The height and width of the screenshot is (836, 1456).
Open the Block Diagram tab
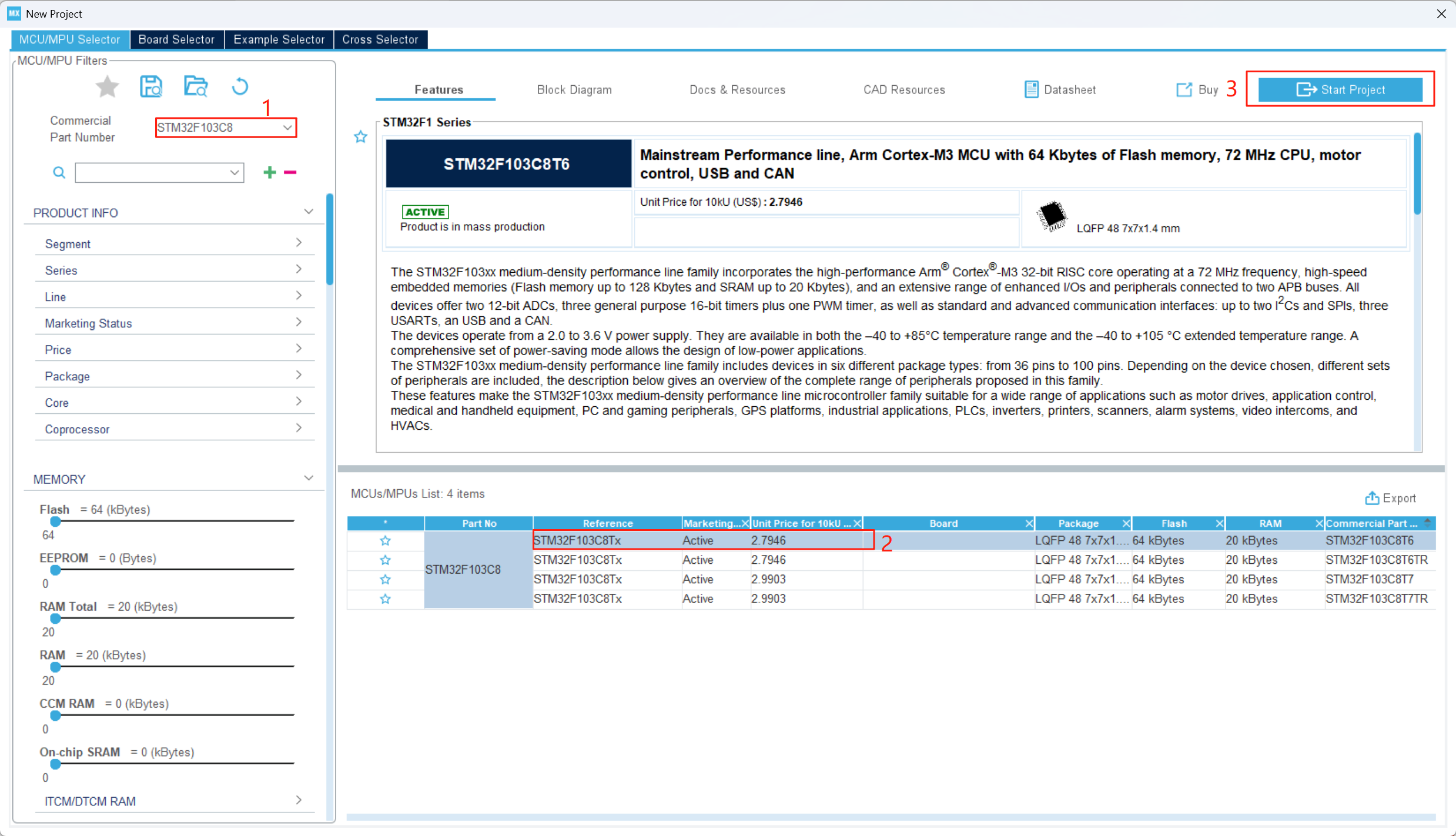coord(574,89)
